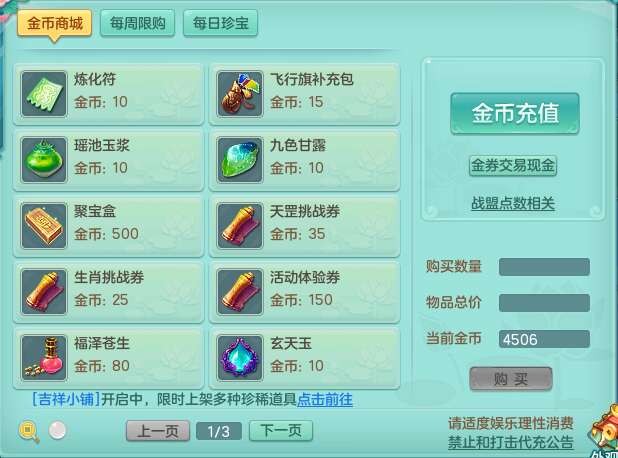Open 禁止和打击代充公告 announcement link

click(x=510, y=442)
